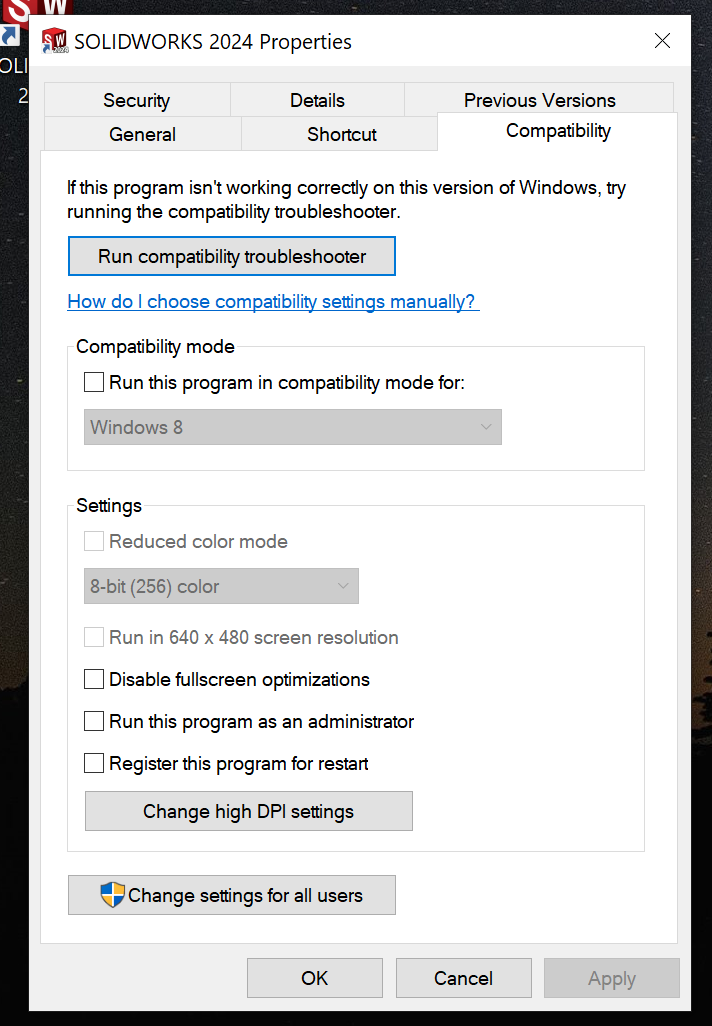
Task: Switch to the Shortcut tab
Action: pyautogui.click(x=342, y=134)
